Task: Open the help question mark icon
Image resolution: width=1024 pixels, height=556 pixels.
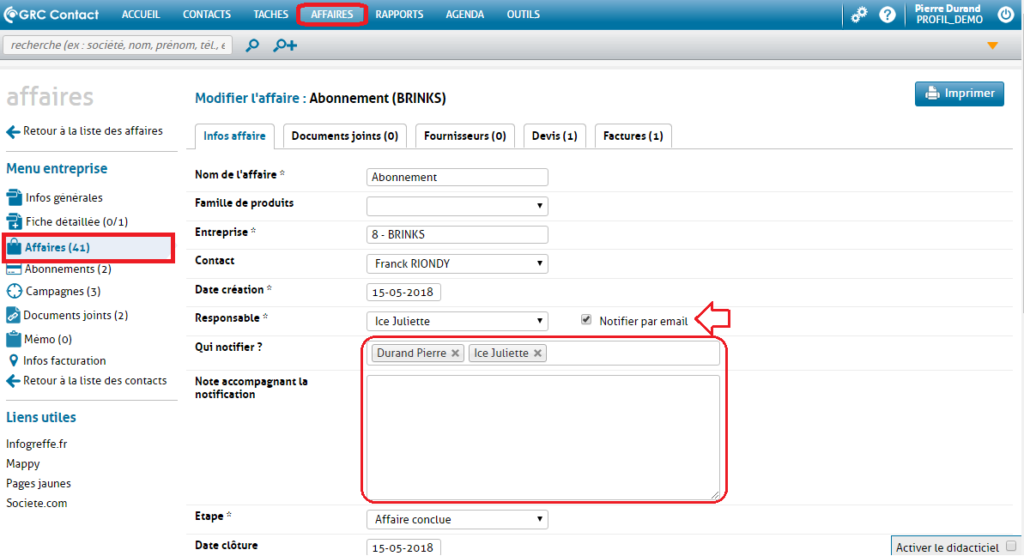Action: tap(887, 15)
